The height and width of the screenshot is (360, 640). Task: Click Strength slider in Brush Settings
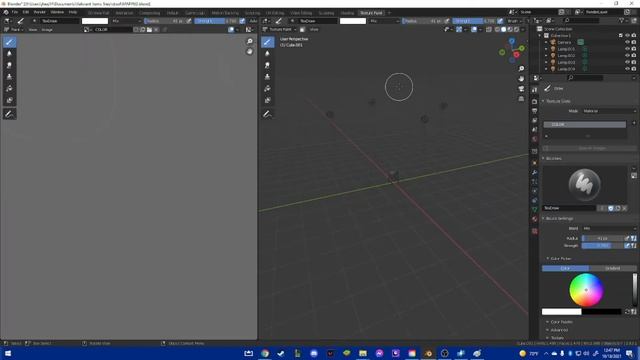pos(602,246)
